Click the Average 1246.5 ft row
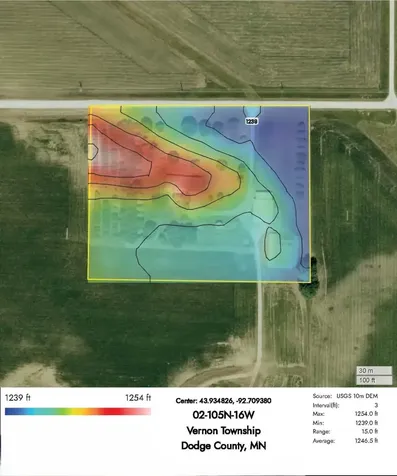 click(x=345, y=441)
